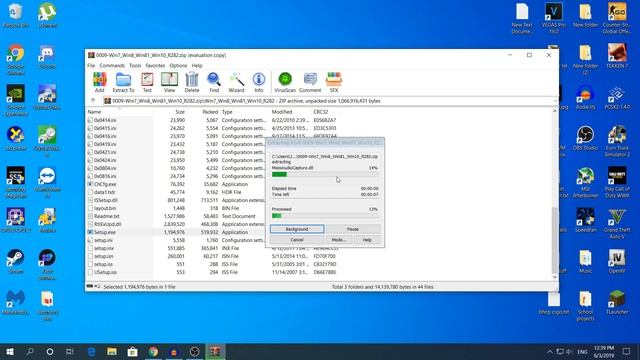This screenshot has width=640, height=360.
Task: Open the archive path dropdown arrow
Action: 555,101
